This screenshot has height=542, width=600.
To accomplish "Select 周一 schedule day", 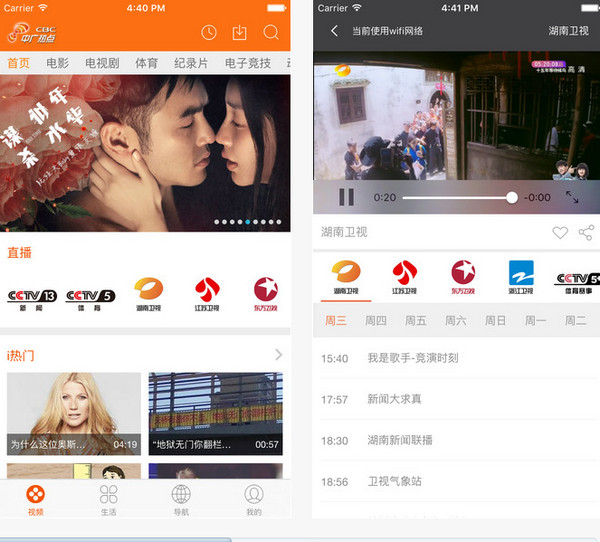I will pyautogui.click(x=536, y=320).
